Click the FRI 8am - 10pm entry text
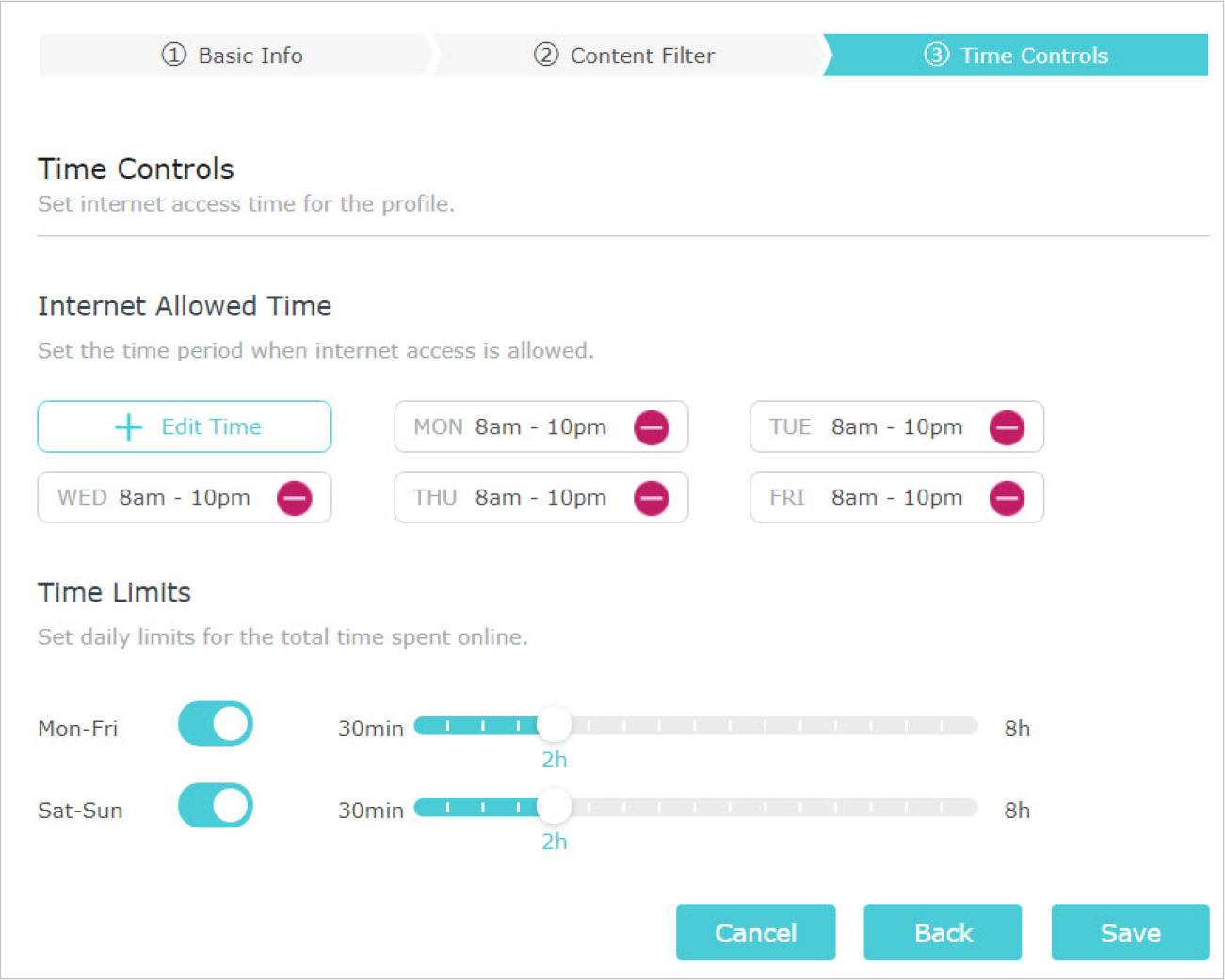This screenshot has width=1225, height=980. (865, 498)
